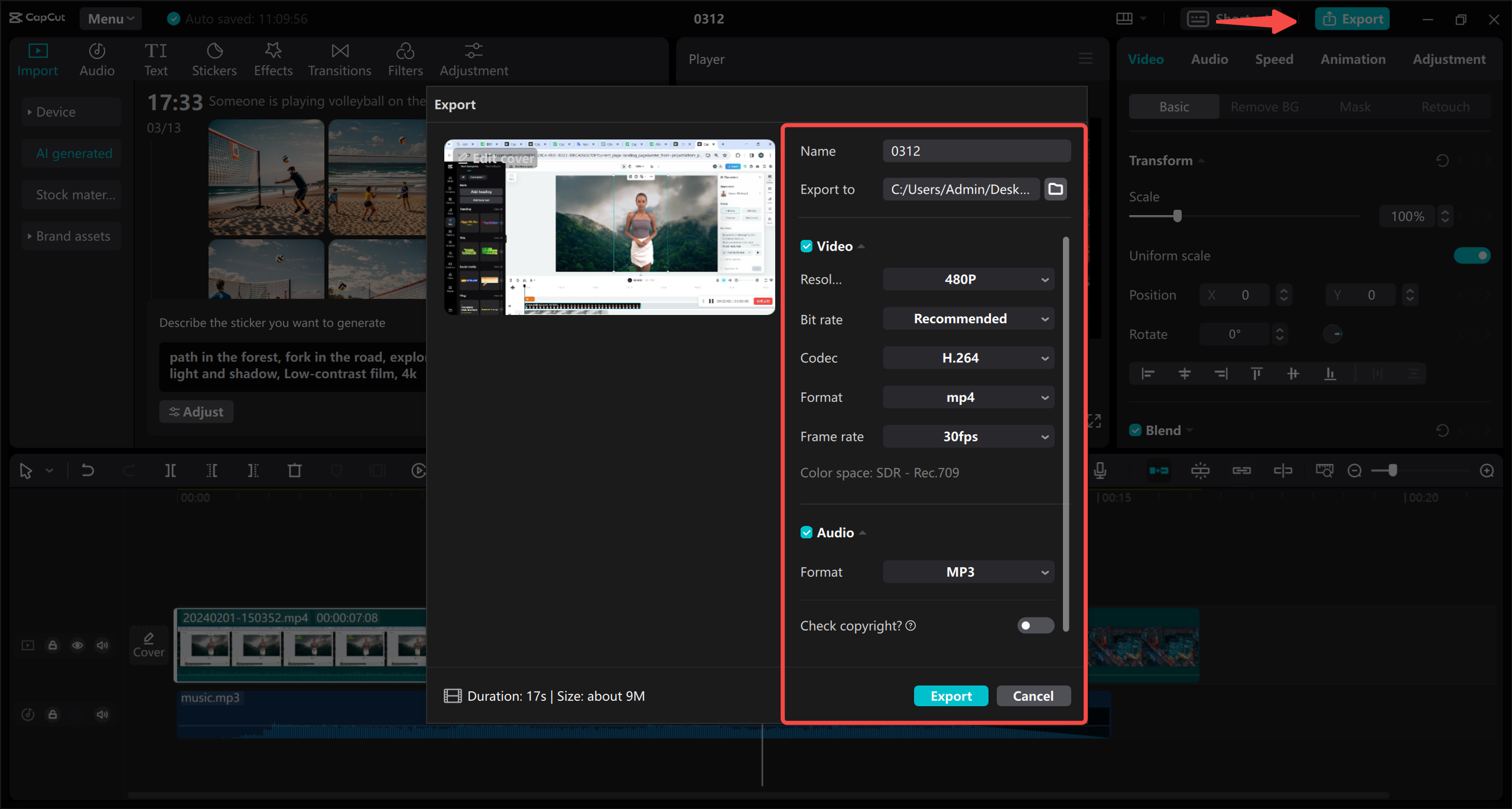Screen dimensions: 1512x809
Task: Open the Menu at top left
Action: (x=110, y=18)
